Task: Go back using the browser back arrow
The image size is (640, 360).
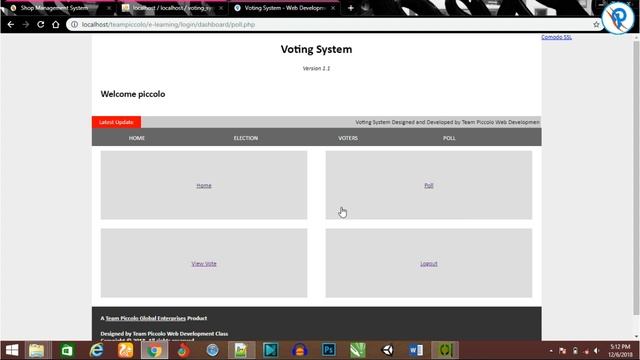Action: click(x=11, y=24)
